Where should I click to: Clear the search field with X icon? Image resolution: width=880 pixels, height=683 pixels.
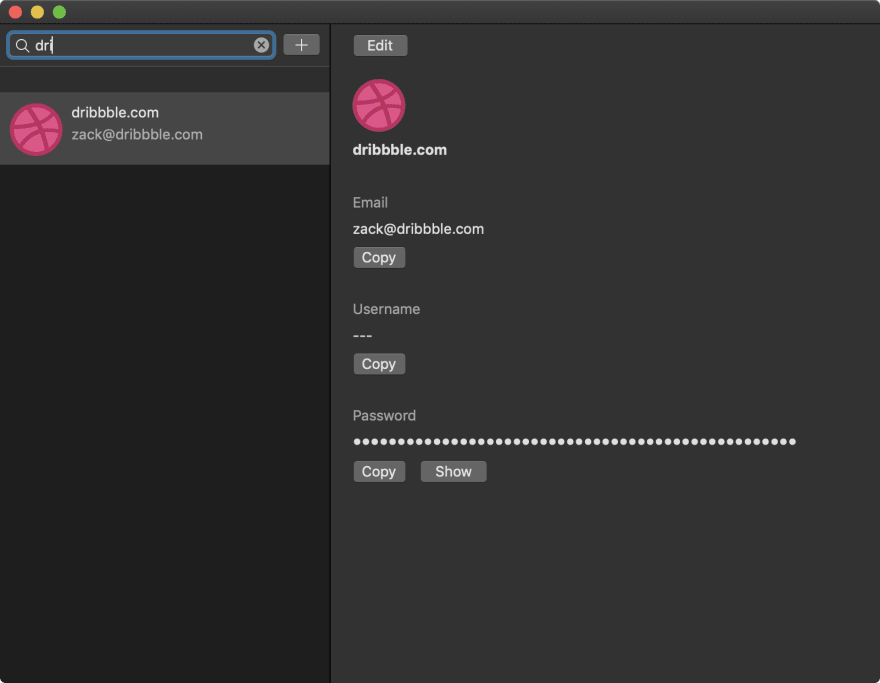[261, 45]
